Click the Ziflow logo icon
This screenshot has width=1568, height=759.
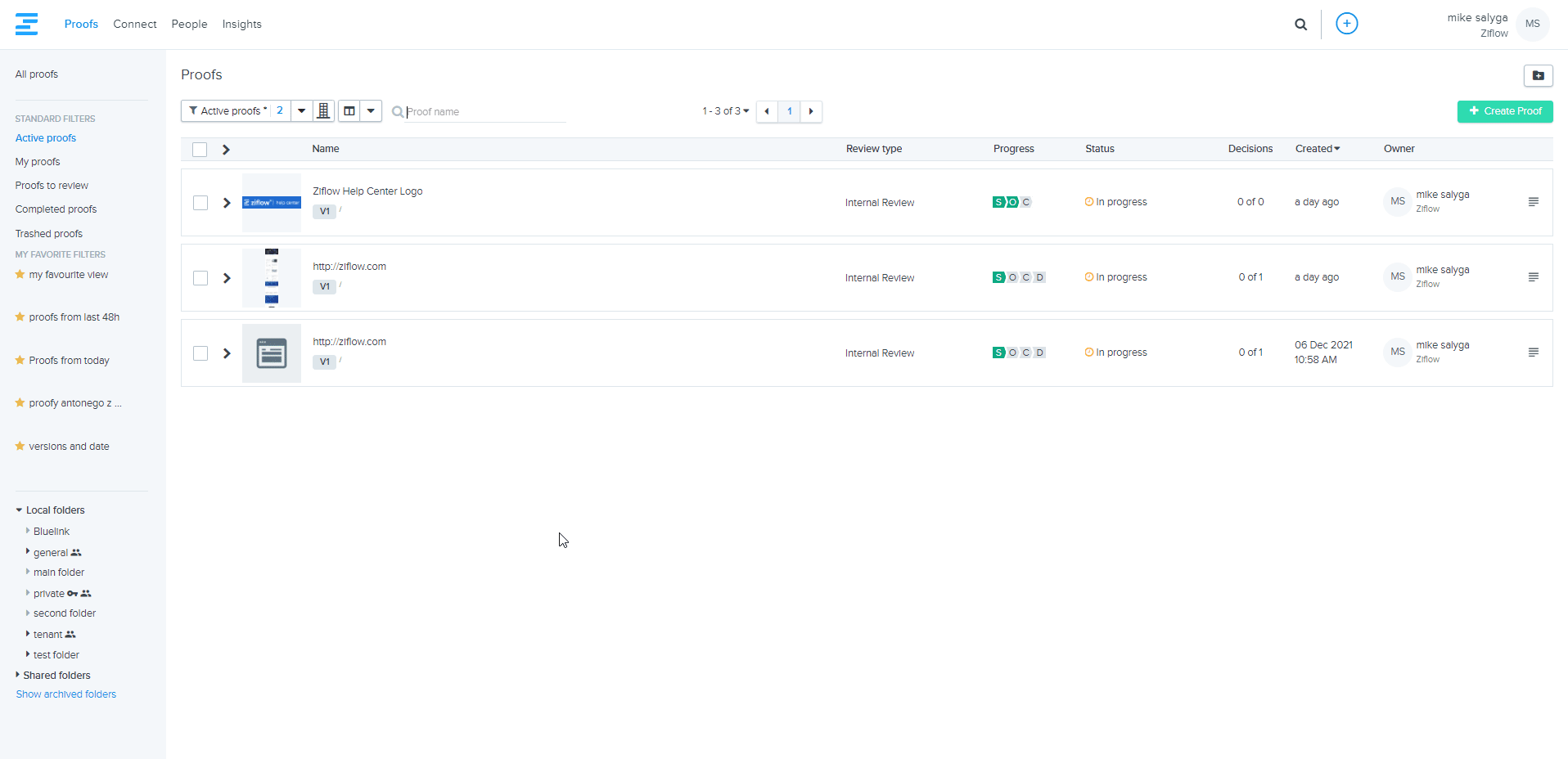point(26,25)
